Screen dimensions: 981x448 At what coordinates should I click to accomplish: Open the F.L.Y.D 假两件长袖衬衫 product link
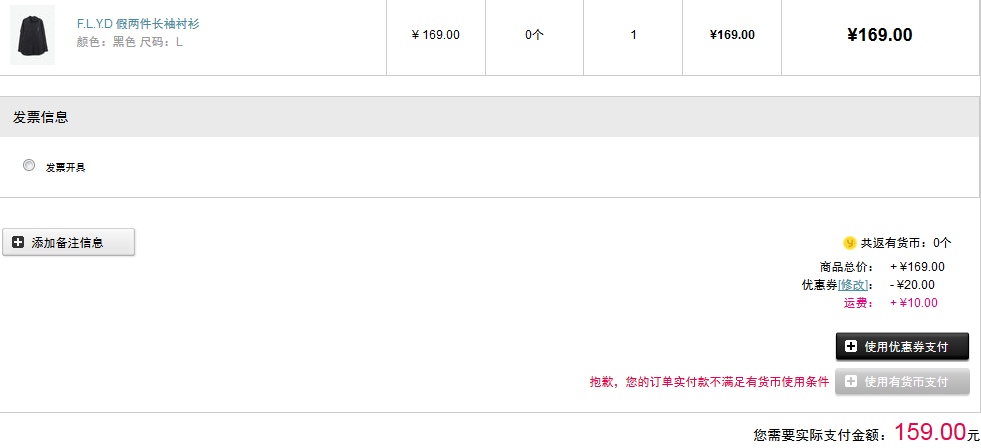138,24
